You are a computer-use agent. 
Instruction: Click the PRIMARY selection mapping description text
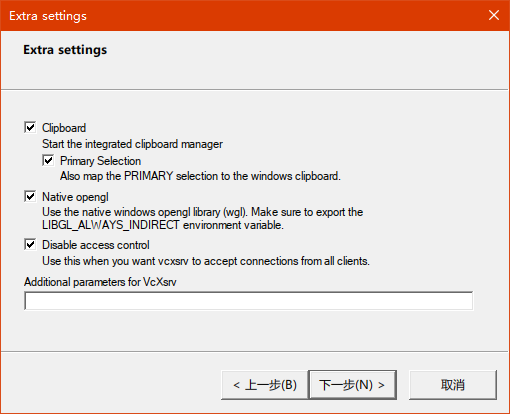click(200, 176)
